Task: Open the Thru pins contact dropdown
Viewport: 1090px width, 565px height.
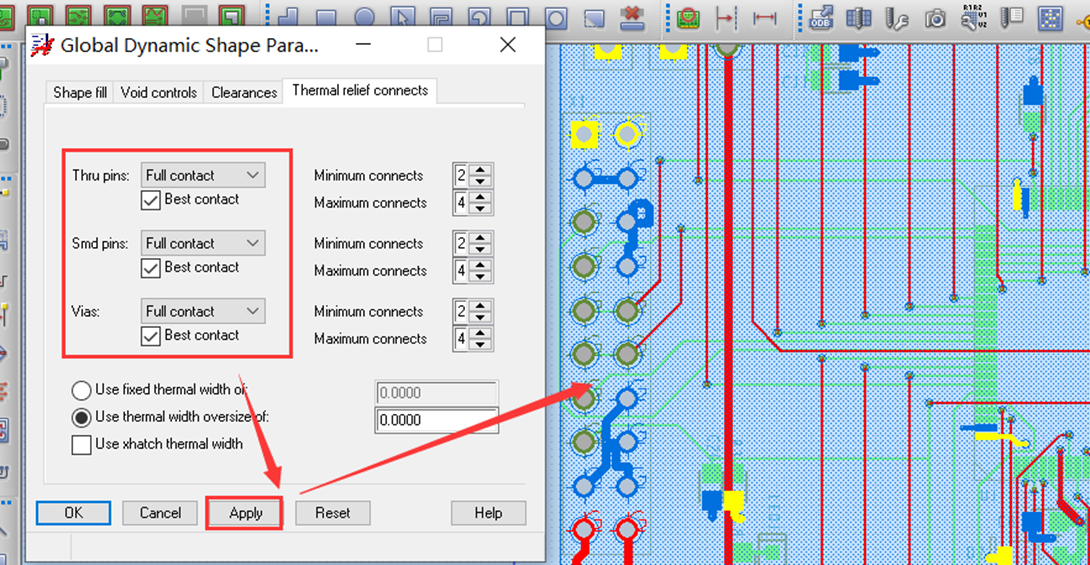Action: click(x=203, y=175)
